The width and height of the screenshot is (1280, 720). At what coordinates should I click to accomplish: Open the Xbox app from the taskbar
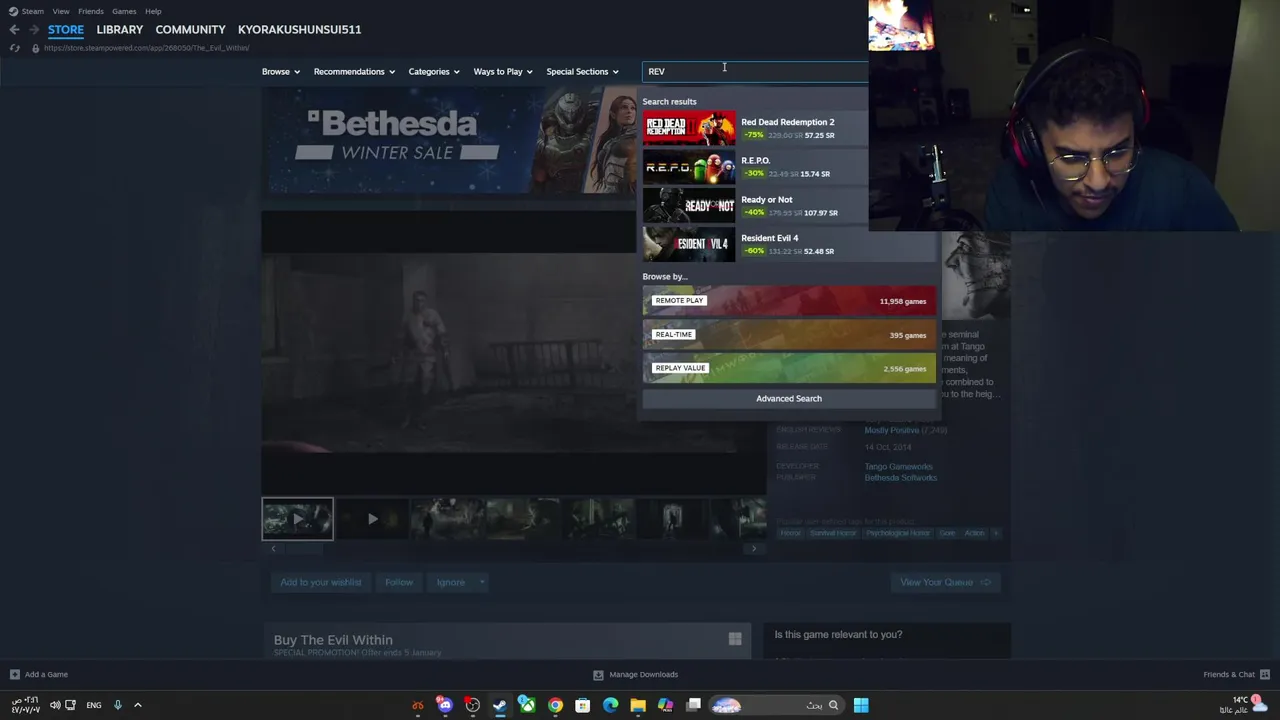527,705
